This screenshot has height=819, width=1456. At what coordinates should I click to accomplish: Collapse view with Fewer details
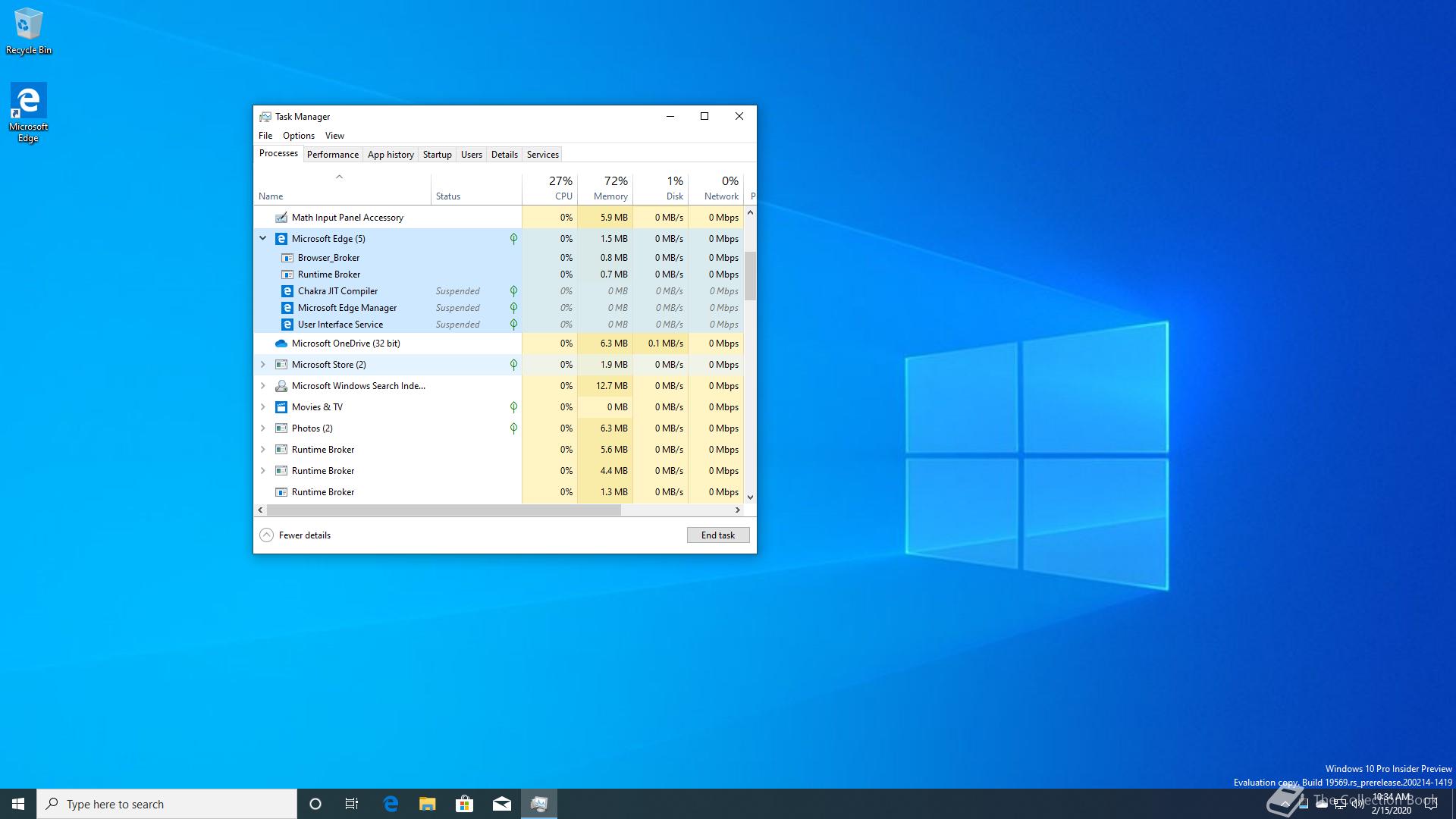[295, 535]
